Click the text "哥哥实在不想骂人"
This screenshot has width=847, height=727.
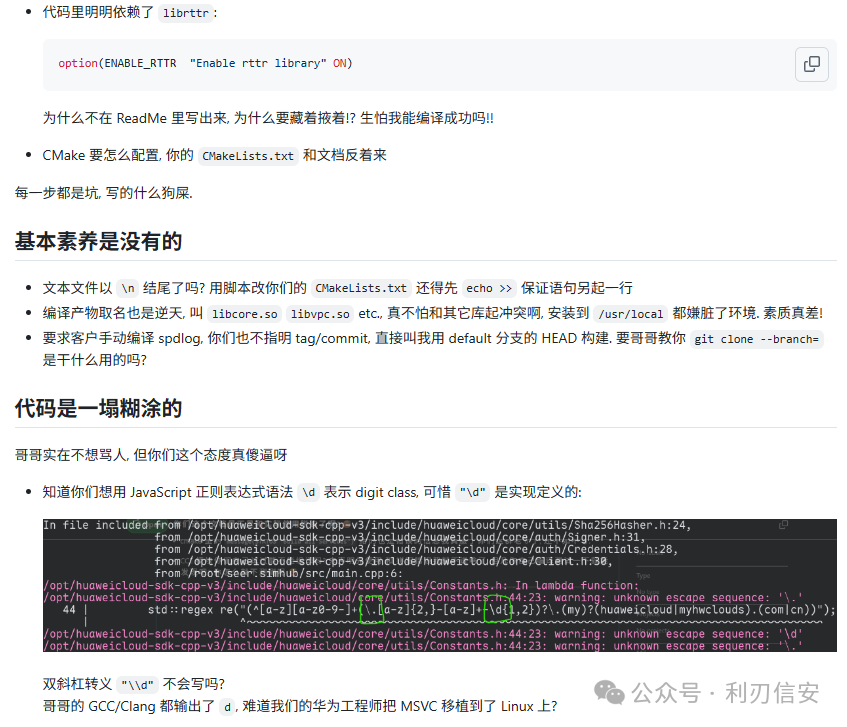[x=71, y=455]
